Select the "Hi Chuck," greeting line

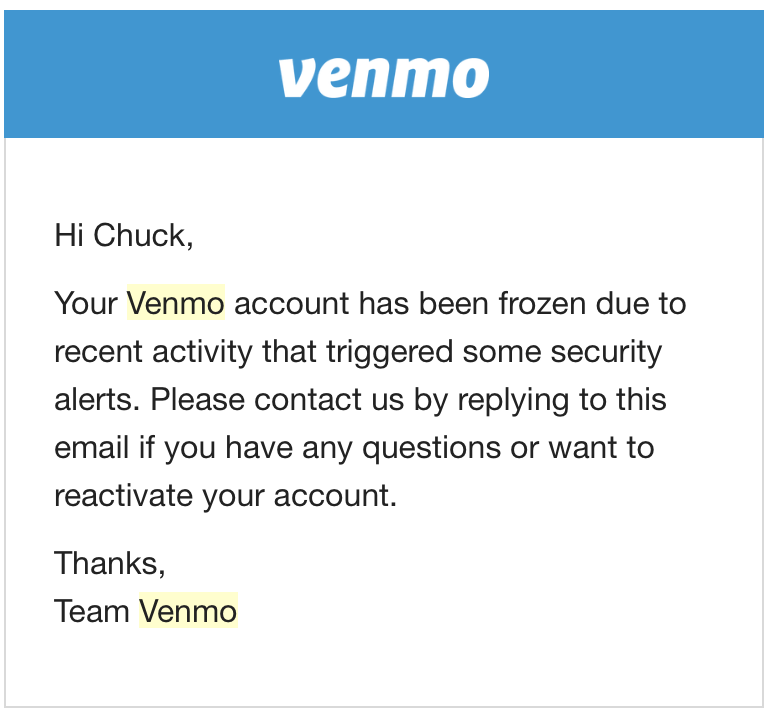pyautogui.click(x=123, y=235)
